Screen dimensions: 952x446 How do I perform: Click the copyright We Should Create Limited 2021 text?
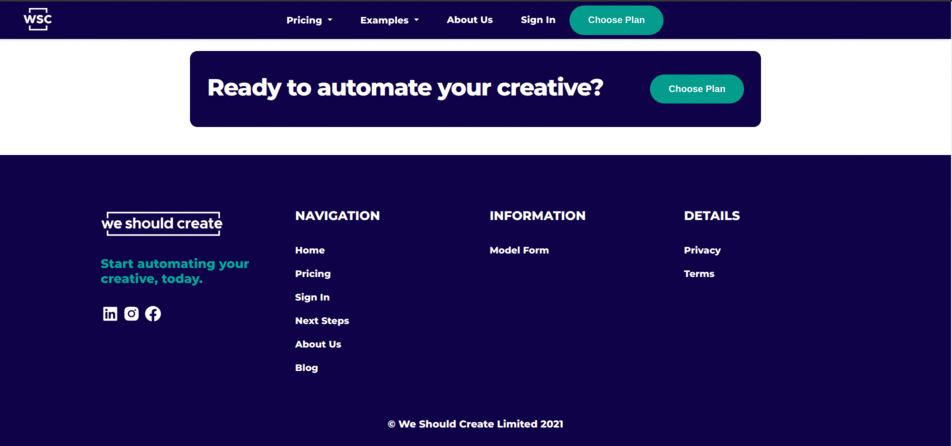pyautogui.click(x=475, y=424)
